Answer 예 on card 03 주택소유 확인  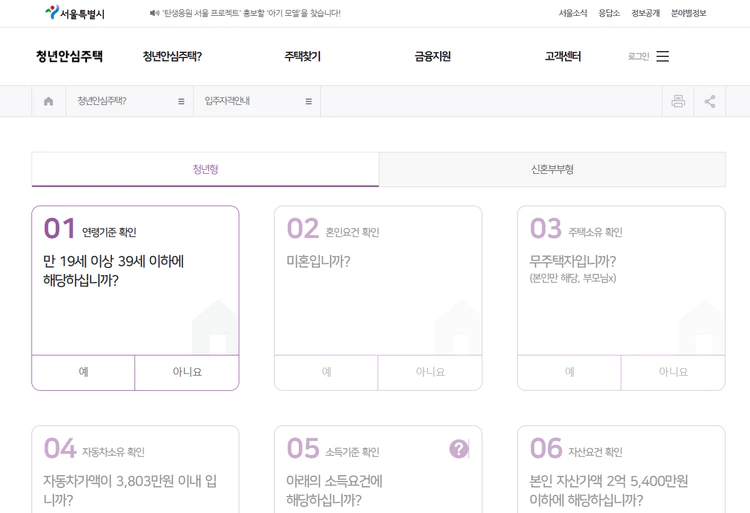click(569, 372)
